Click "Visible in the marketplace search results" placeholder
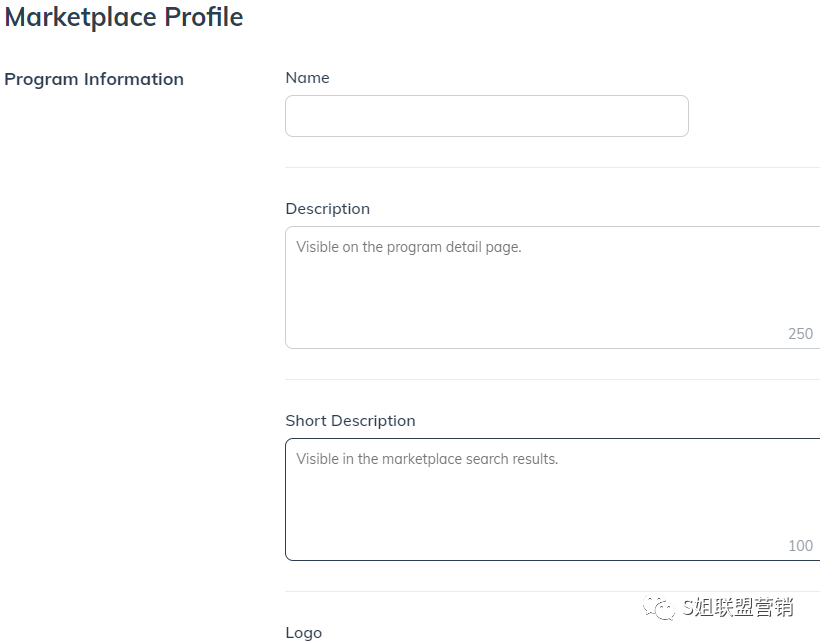This screenshot has height=644, width=820. (x=427, y=459)
